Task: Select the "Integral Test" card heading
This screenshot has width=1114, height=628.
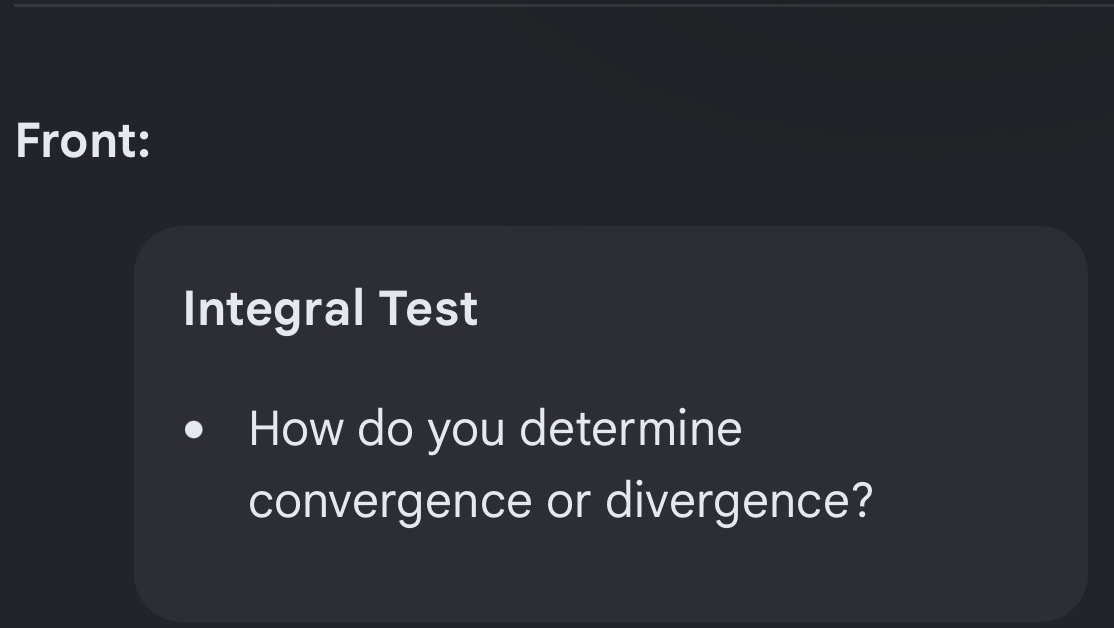Action: click(330, 309)
